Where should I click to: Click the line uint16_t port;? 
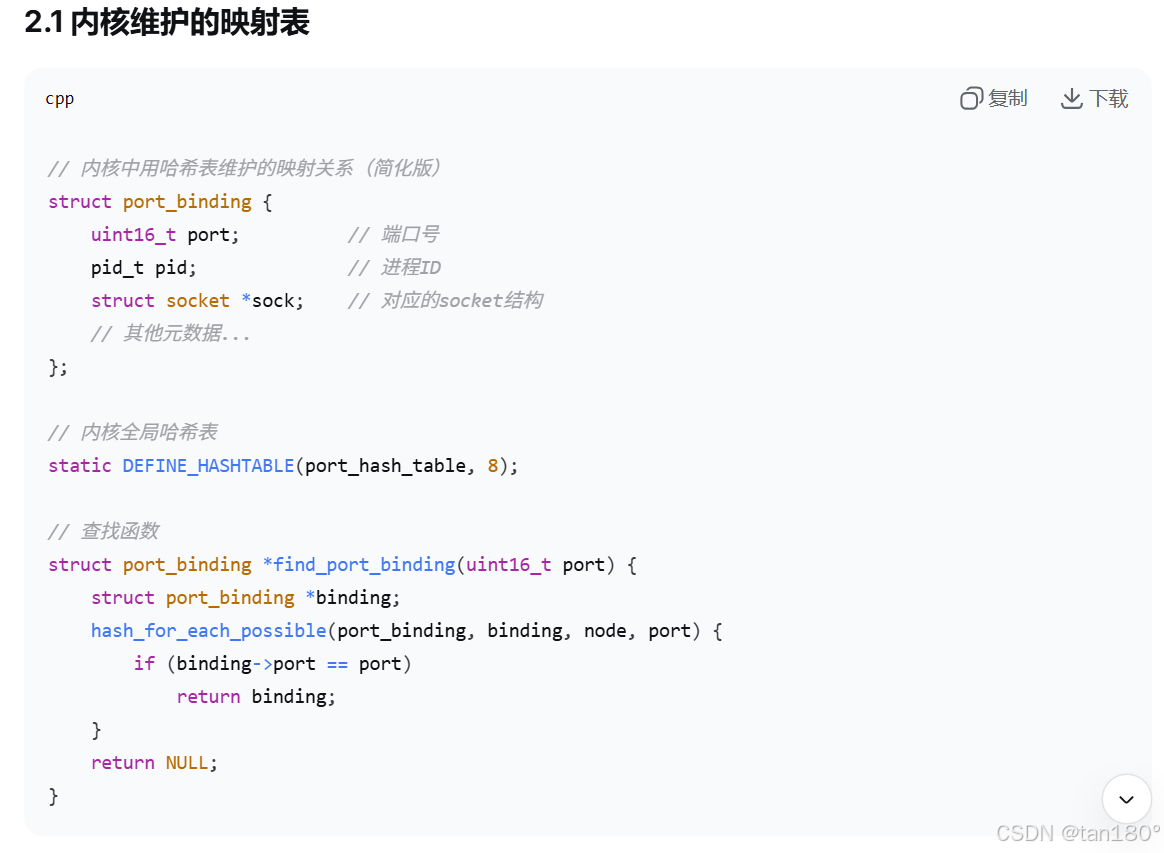click(x=165, y=235)
